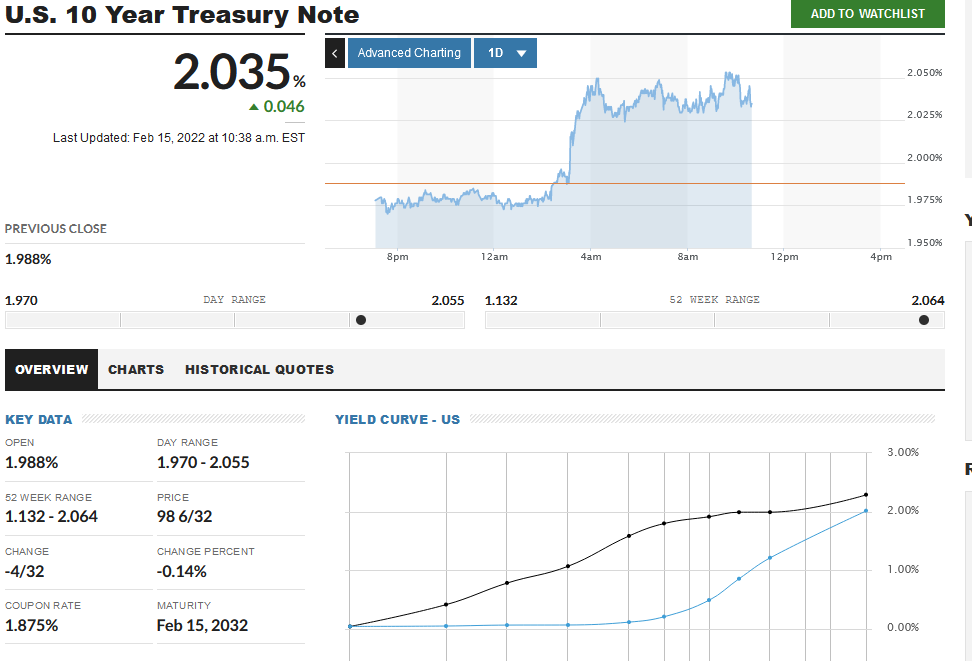Click the back chevron beside Advanced Charting

point(335,53)
